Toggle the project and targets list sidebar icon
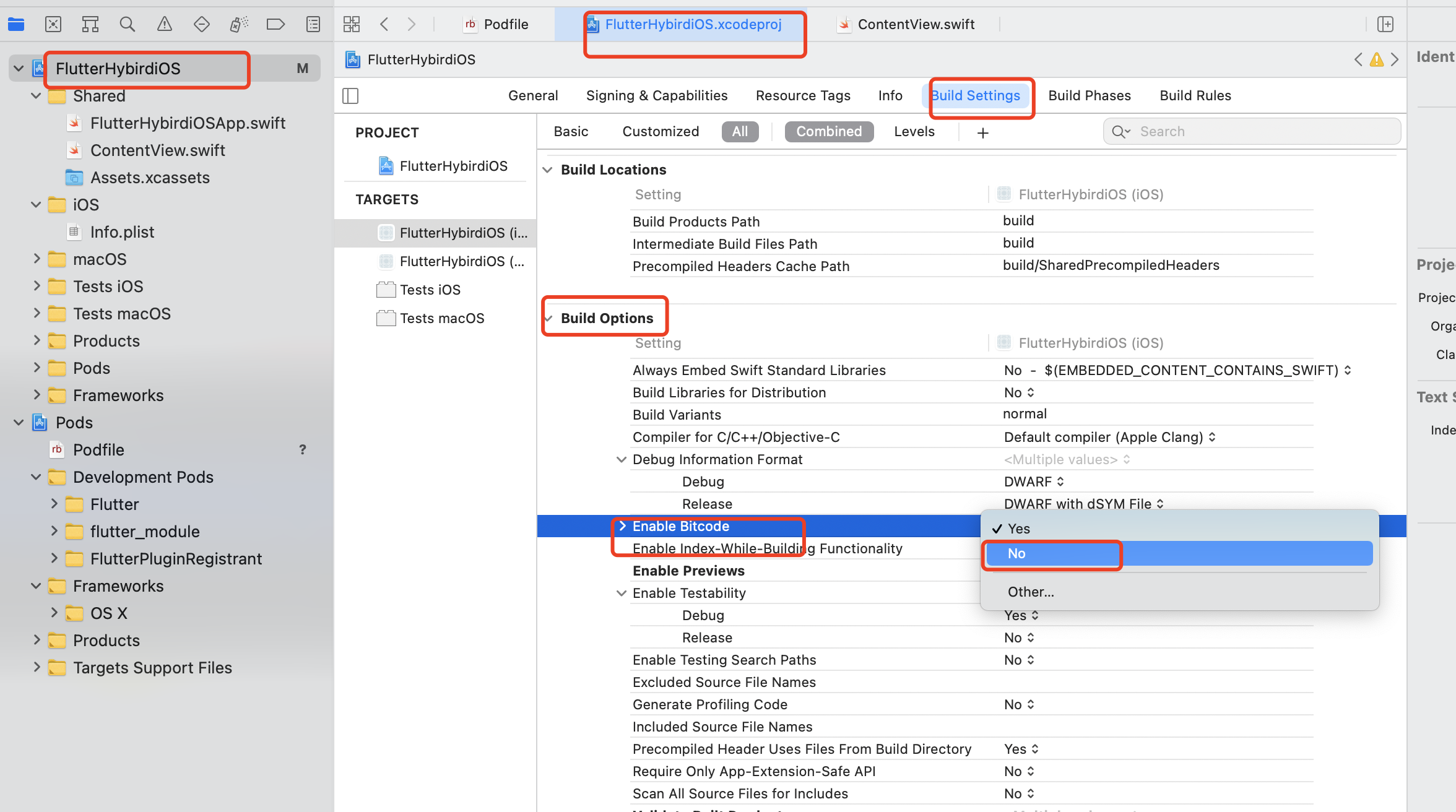Image resolution: width=1456 pixels, height=812 pixels. (x=350, y=96)
